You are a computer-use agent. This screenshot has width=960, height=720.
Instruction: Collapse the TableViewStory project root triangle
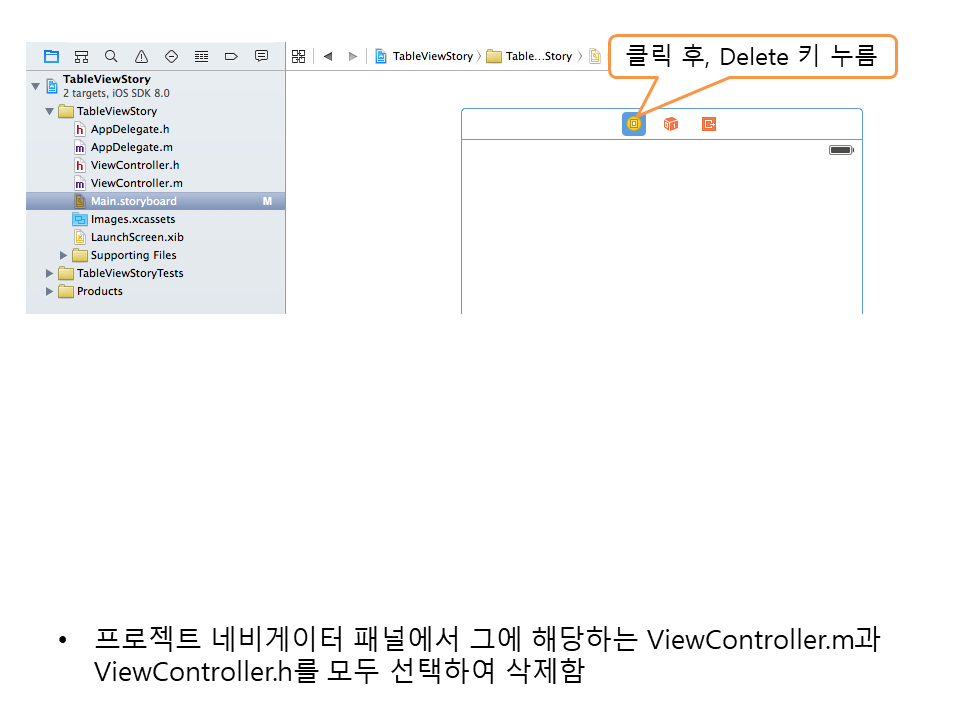coord(36,86)
